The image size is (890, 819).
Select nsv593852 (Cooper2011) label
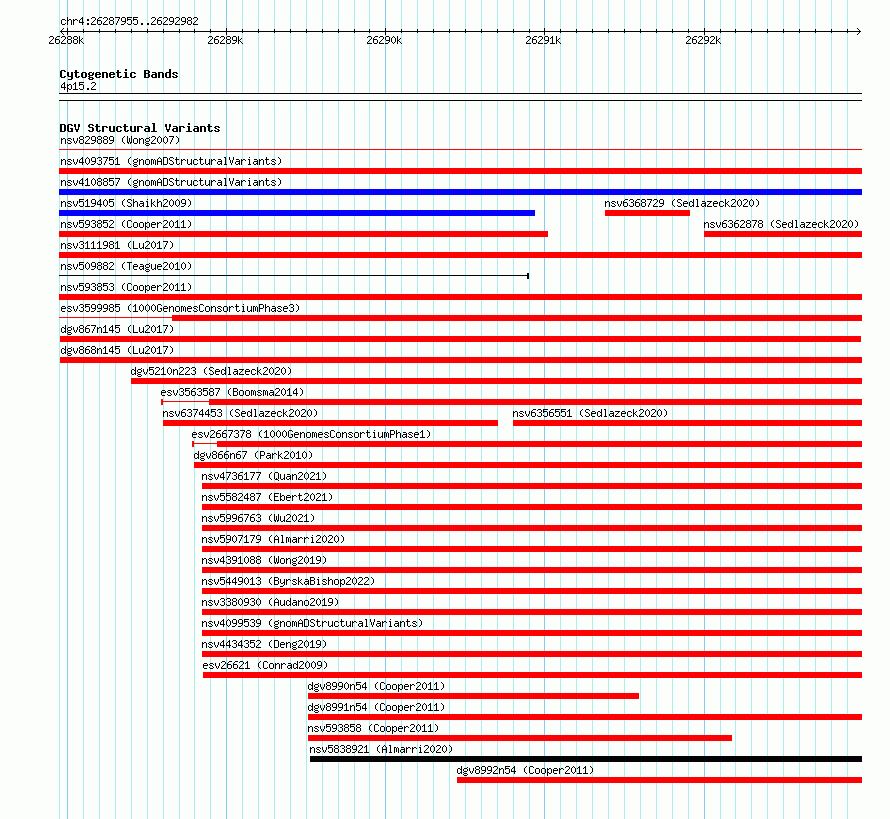tap(126, 224)
